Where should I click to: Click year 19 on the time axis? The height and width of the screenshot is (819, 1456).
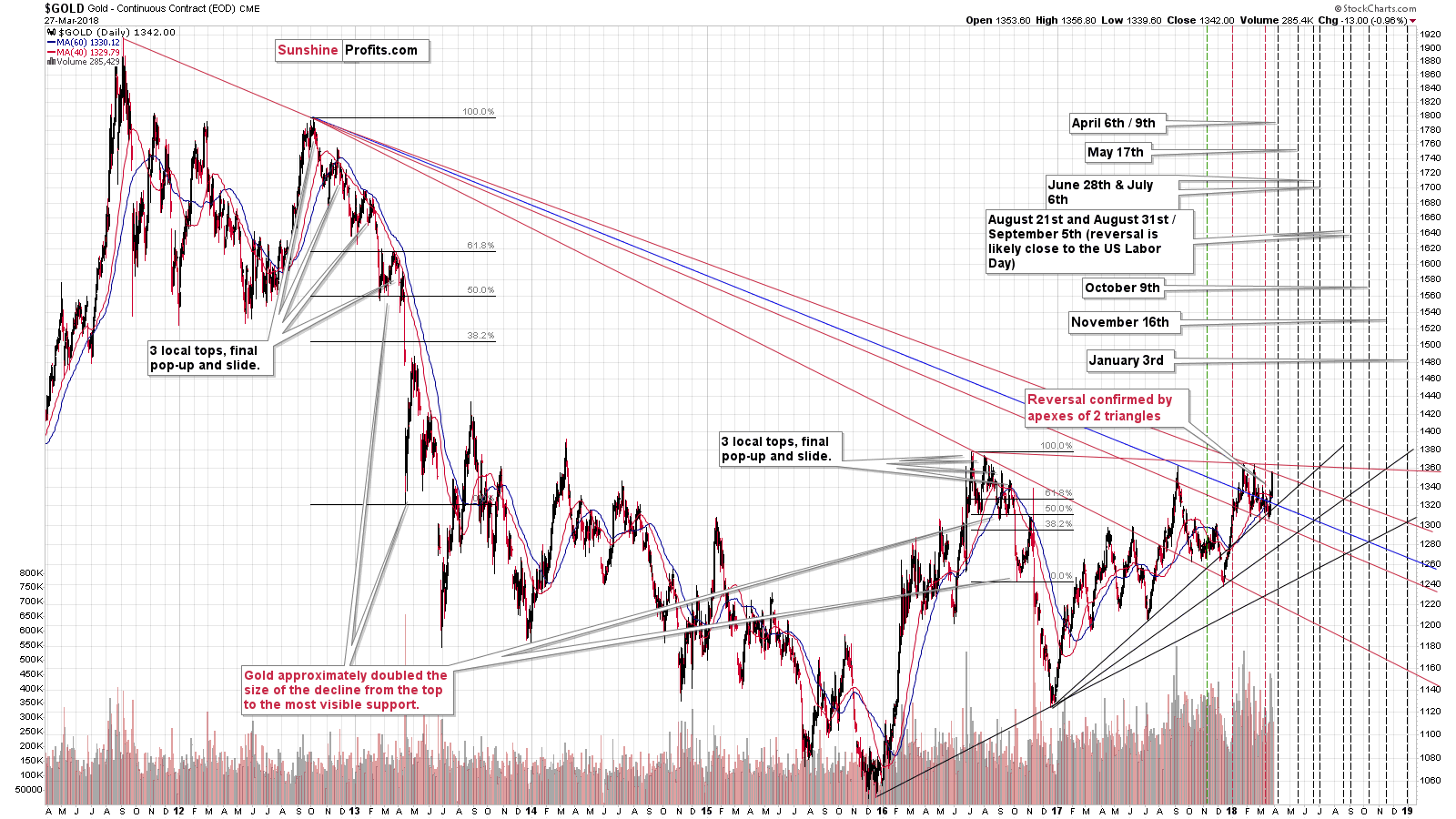(x=1408, y=811)
